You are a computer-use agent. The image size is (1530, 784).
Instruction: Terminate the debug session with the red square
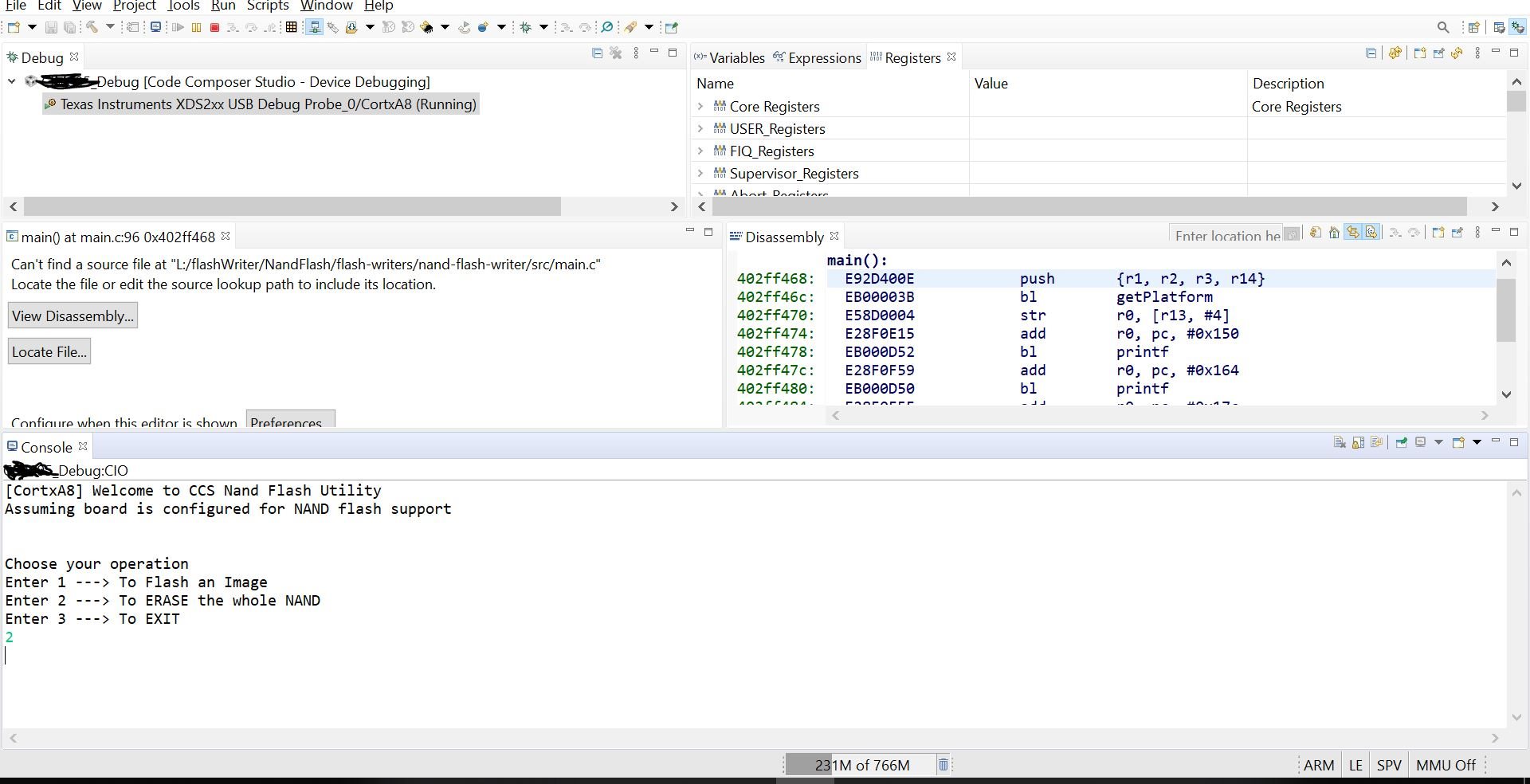coord(214,27)
